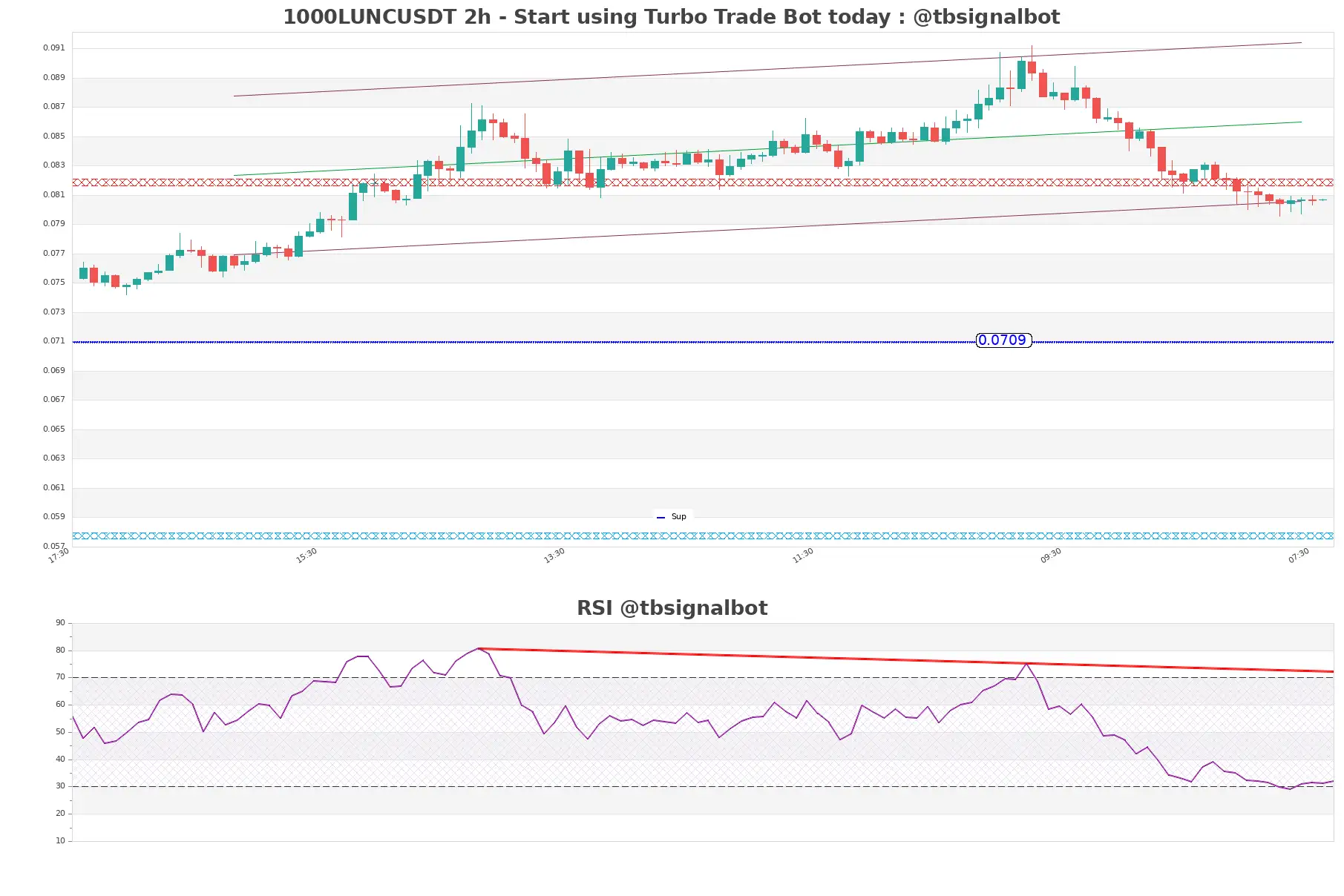Screen dimensions: 1344x896
Task: Click the RSI axis label 40
Action: tap(60, 760)
